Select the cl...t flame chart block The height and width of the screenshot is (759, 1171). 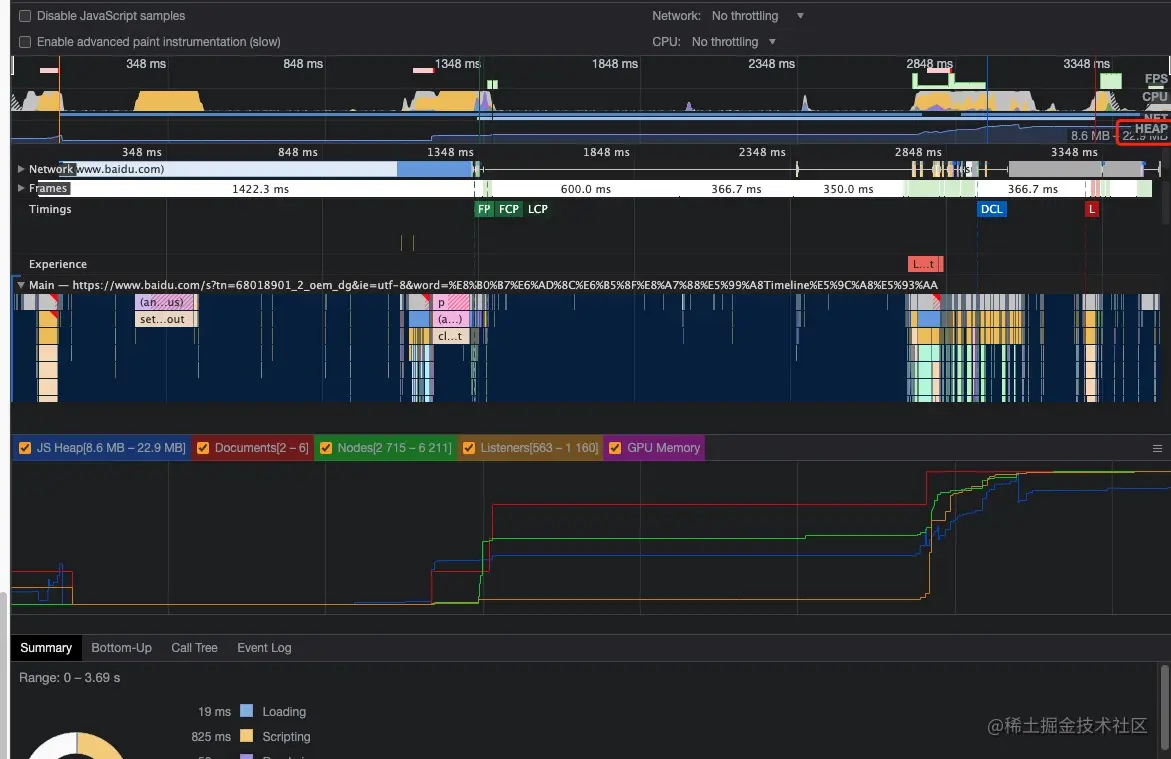click(451, 336)
